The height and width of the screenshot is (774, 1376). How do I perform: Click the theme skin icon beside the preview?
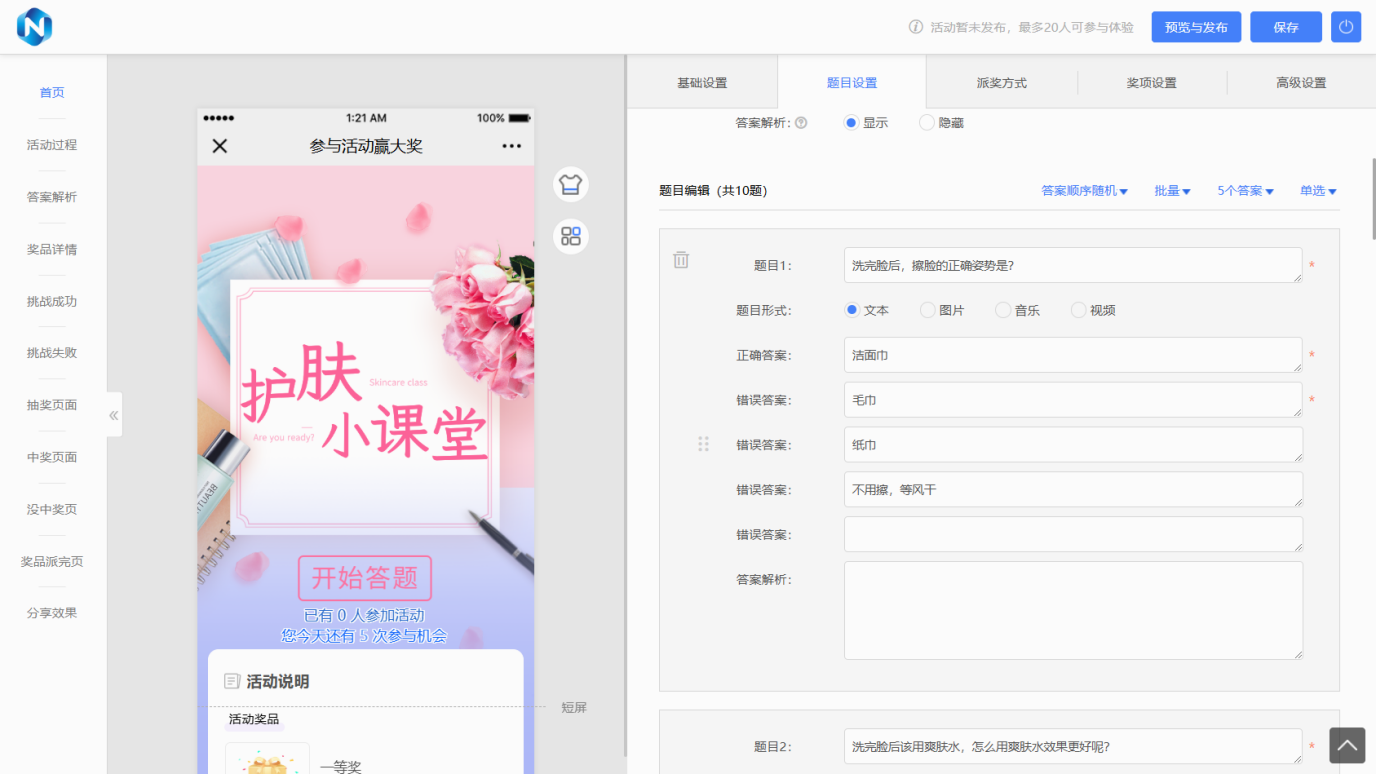[x=570, y=184]
